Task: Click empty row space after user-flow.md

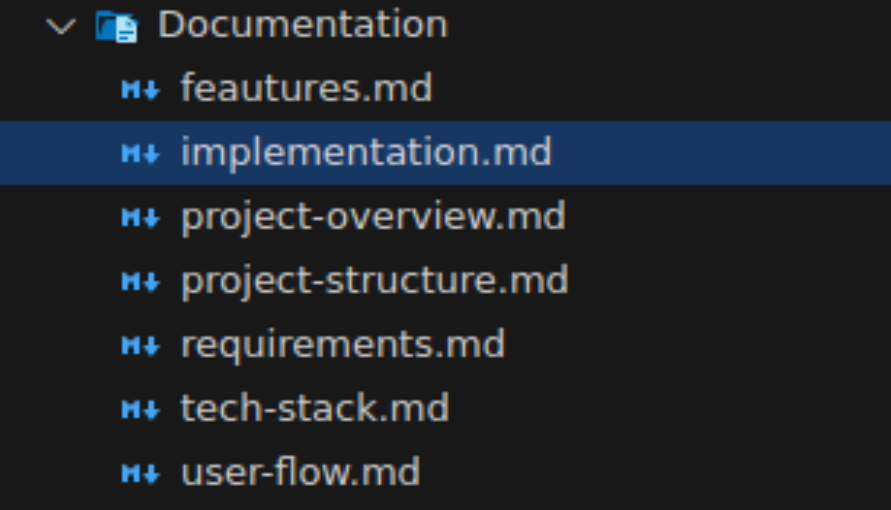Action: click(650, 472)
